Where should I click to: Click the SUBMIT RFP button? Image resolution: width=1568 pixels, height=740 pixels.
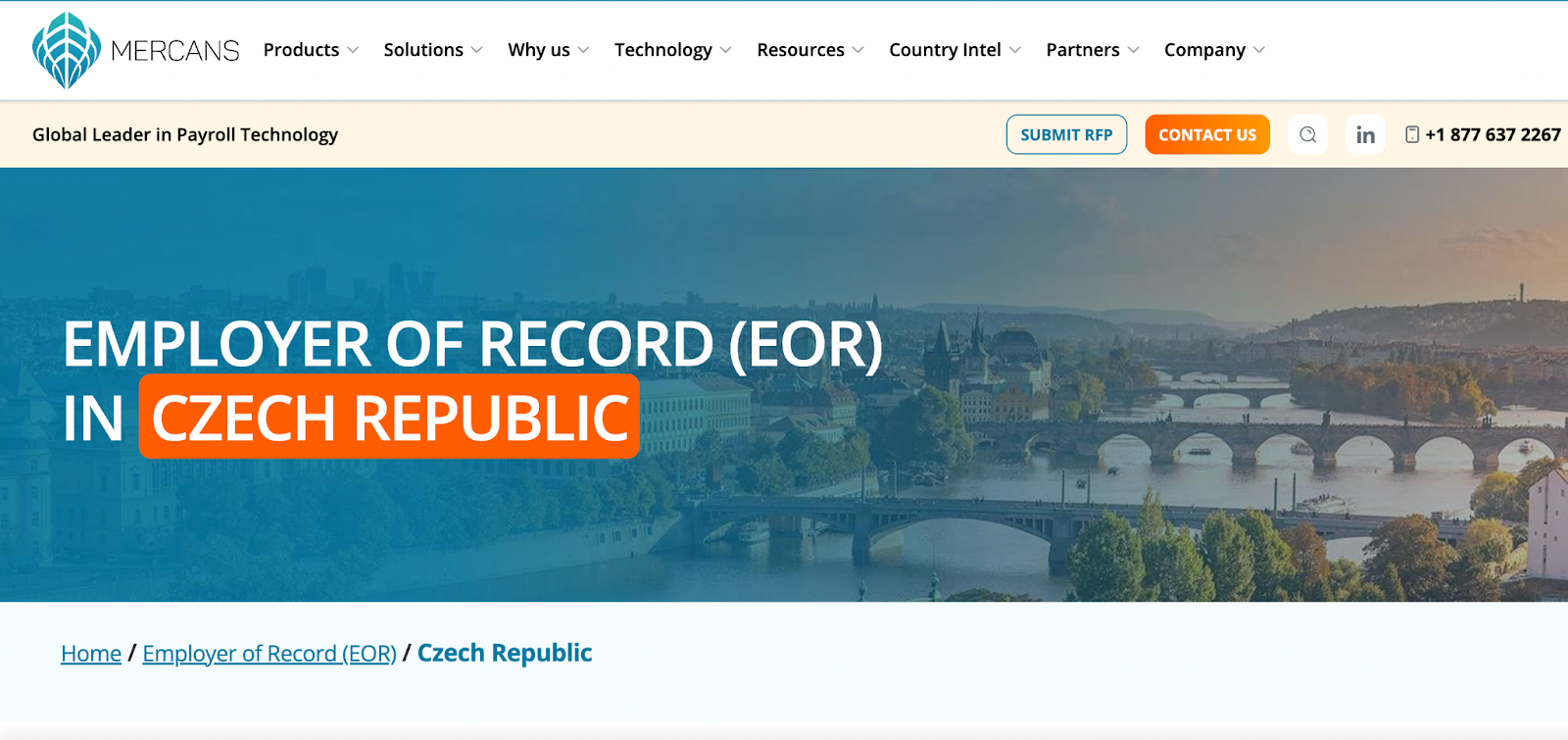pyautogui.click(x=1066, y=134)
